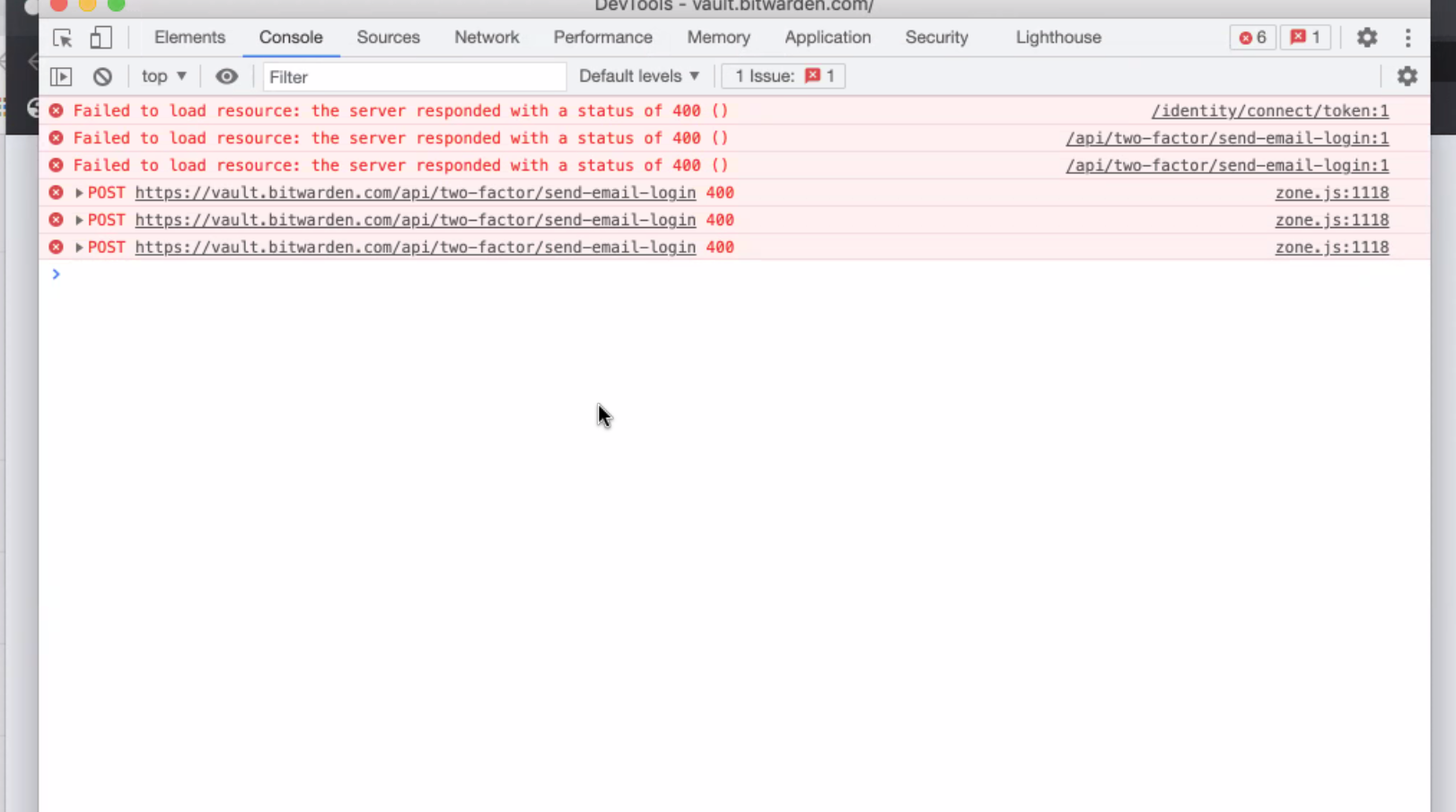Open the zone.js:1118 source link

[x=1331, y=193]
